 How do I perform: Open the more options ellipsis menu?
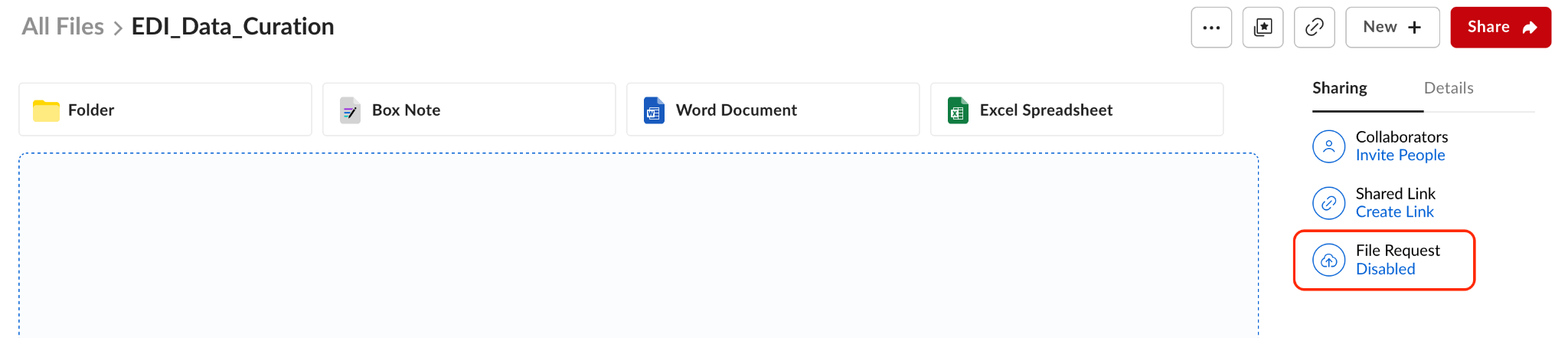pyautogui.click(x=1211, y=28)
